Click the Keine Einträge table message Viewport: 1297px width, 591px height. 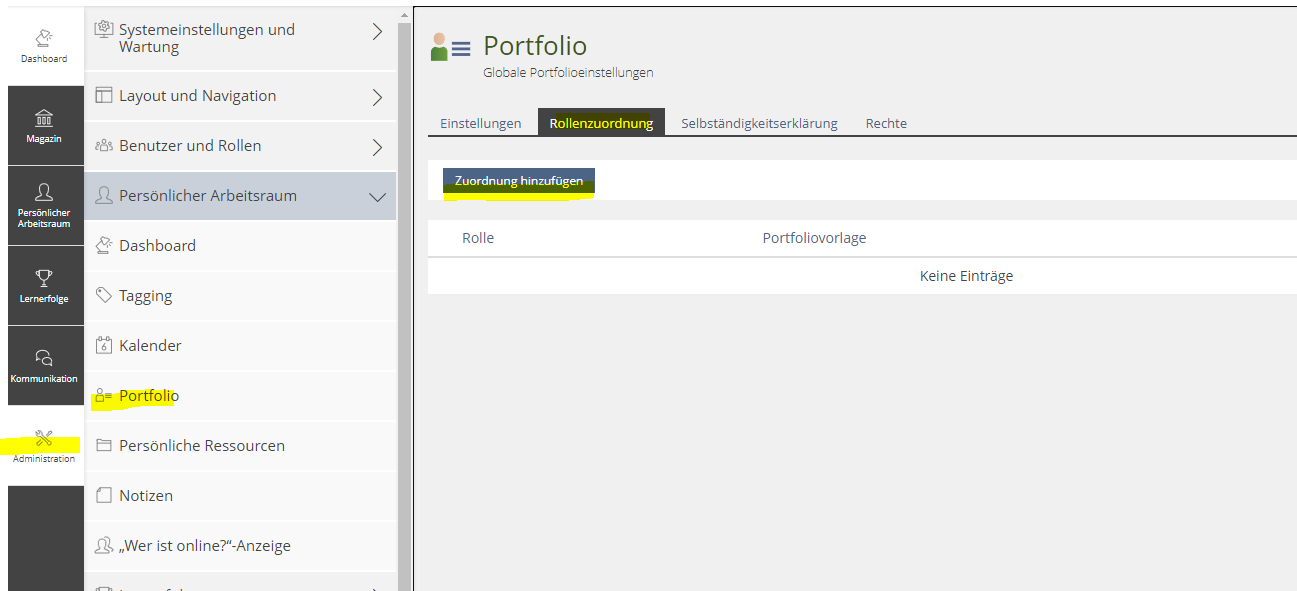[966, 276]
